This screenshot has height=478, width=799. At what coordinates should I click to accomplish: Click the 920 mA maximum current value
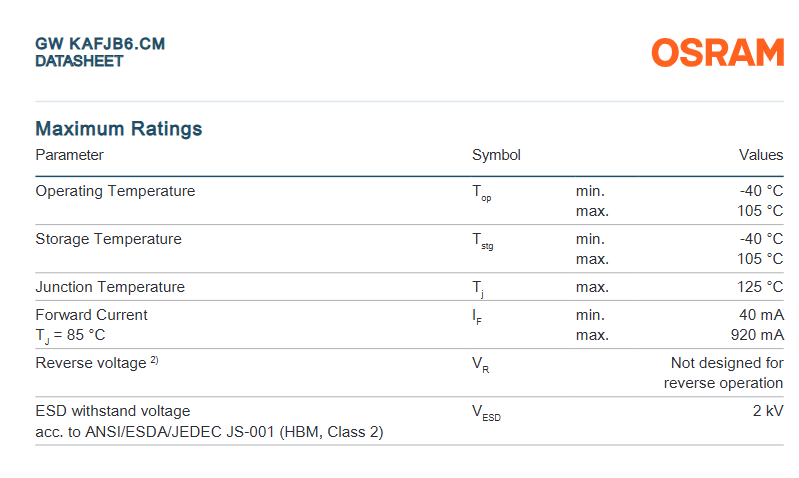pos(756,335)
